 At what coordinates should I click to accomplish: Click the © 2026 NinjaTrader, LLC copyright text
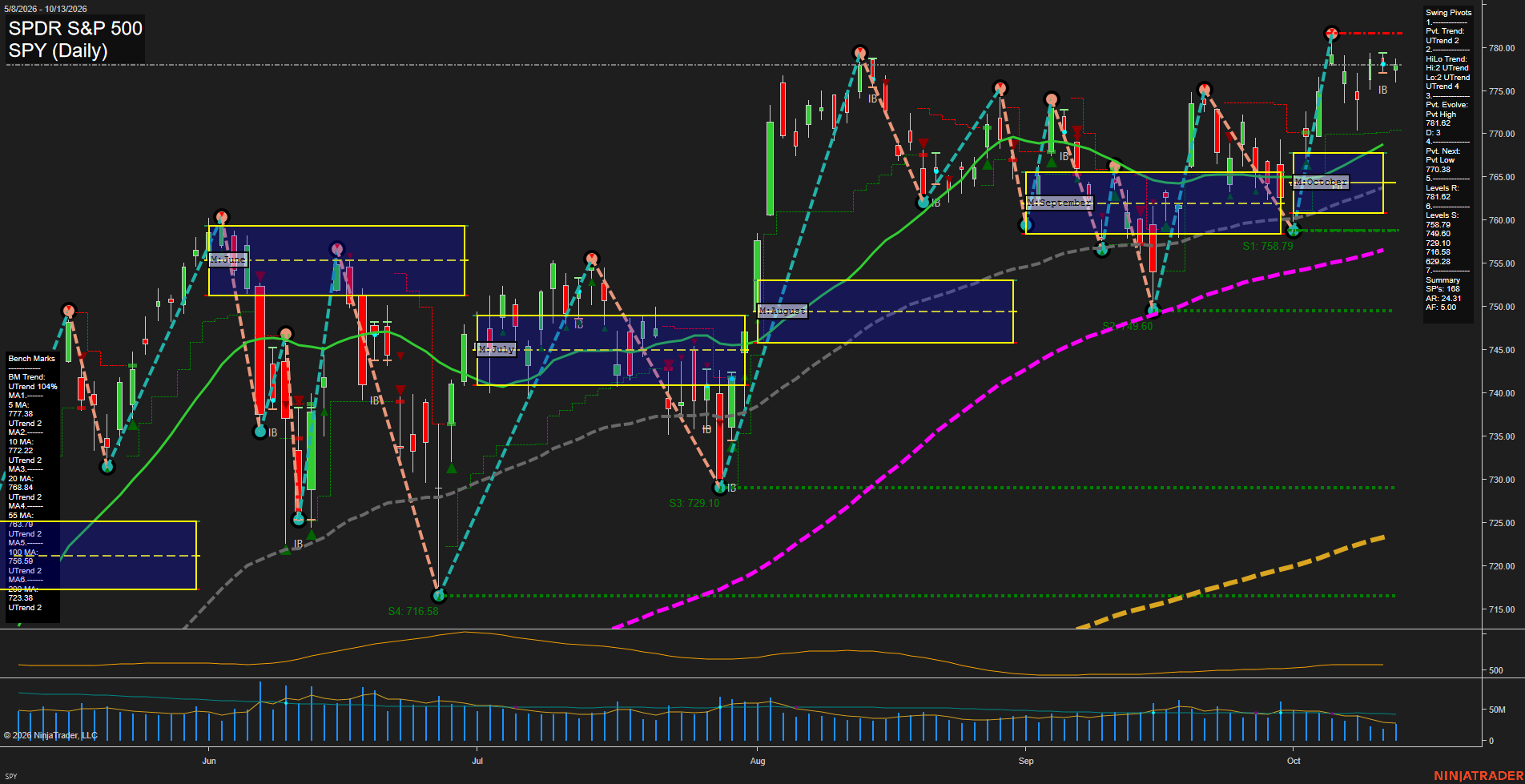50,735
